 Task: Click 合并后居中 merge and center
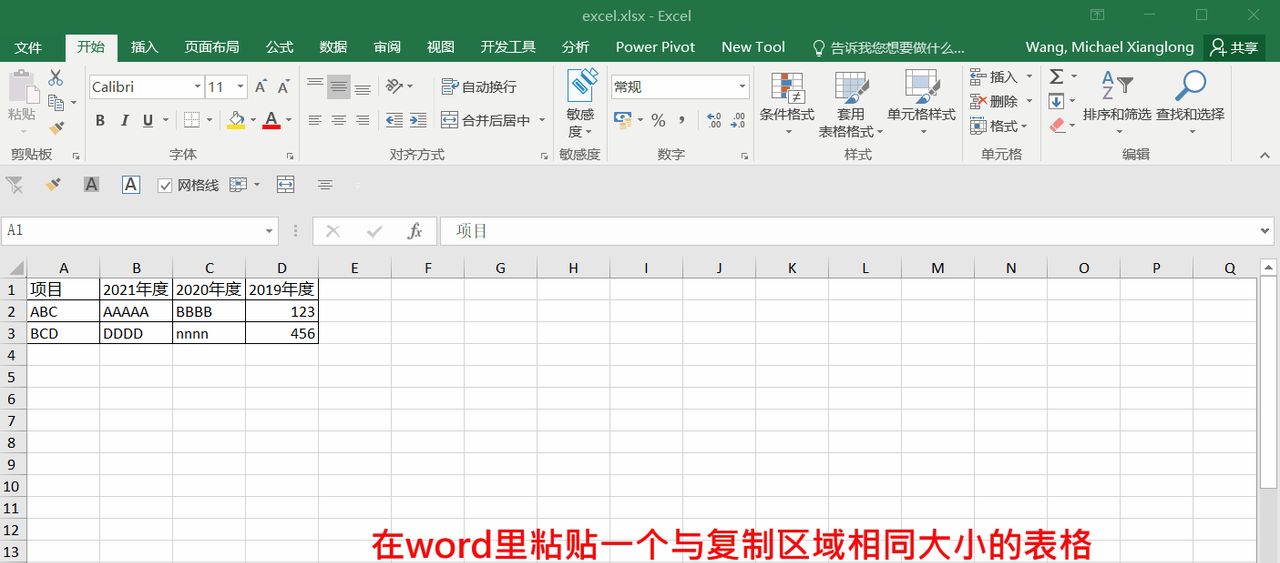coord(487,120)
